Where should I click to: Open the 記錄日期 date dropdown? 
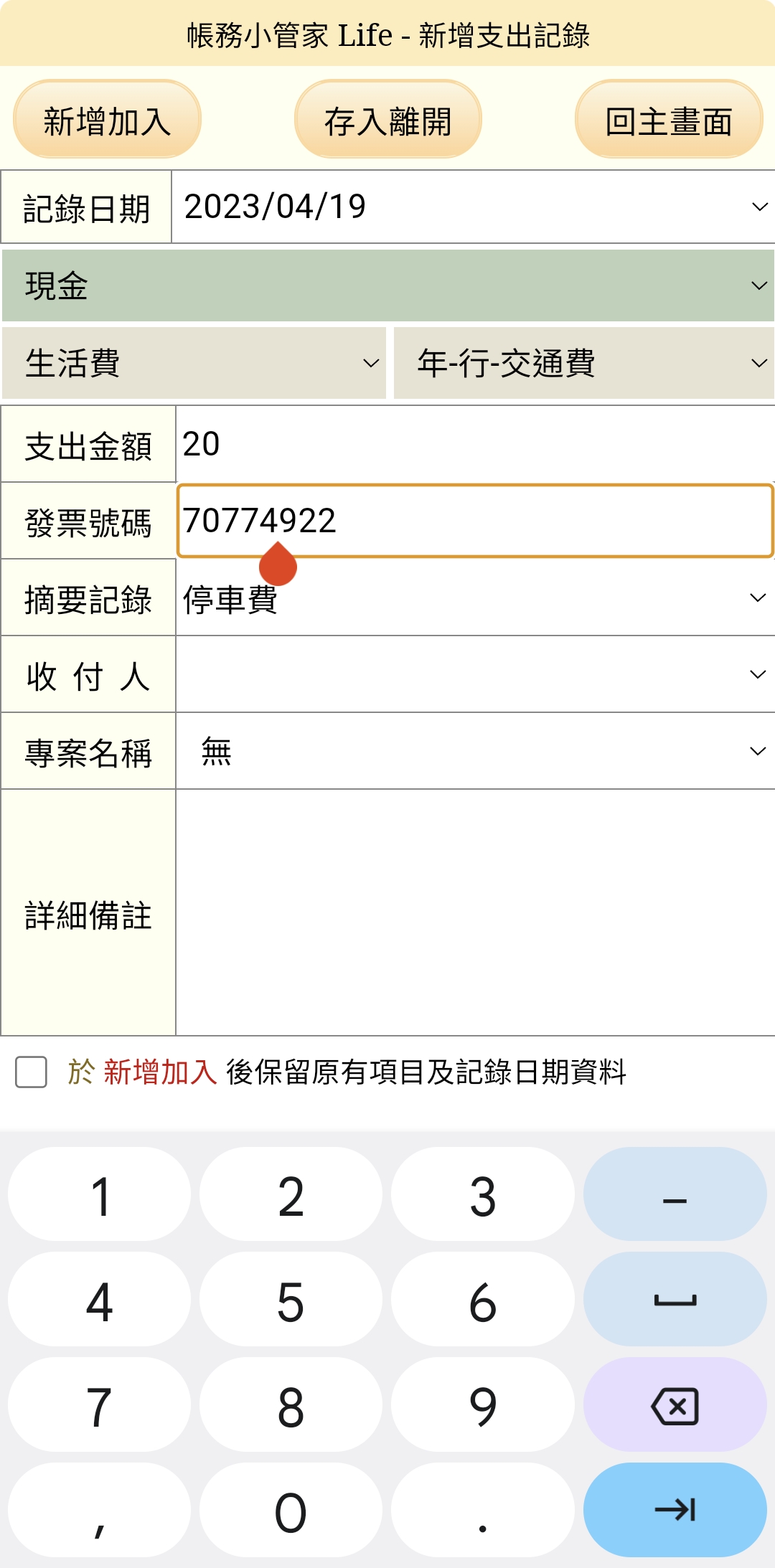point(474,207)
